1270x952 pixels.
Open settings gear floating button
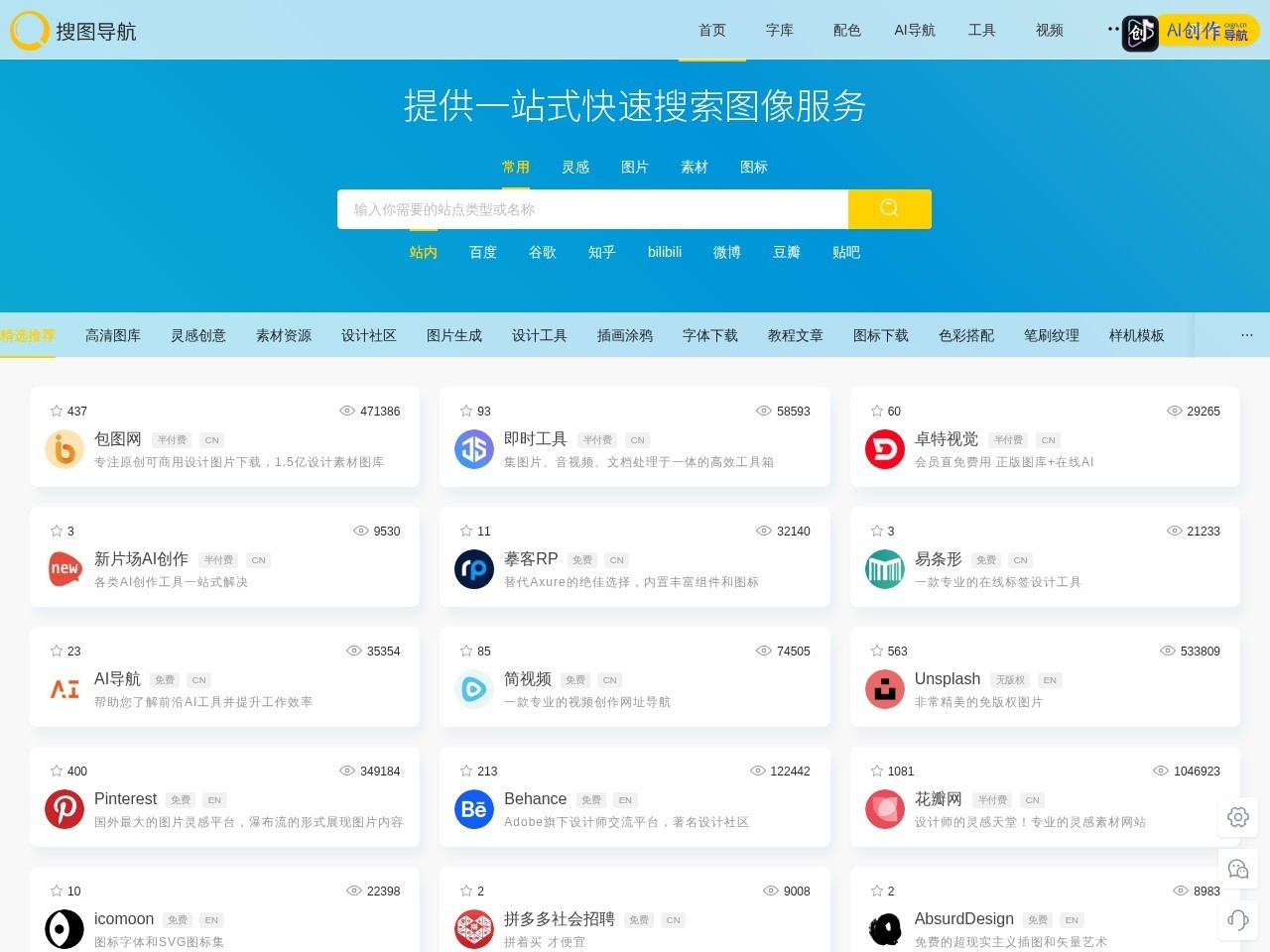click(x=1238, y=817)
